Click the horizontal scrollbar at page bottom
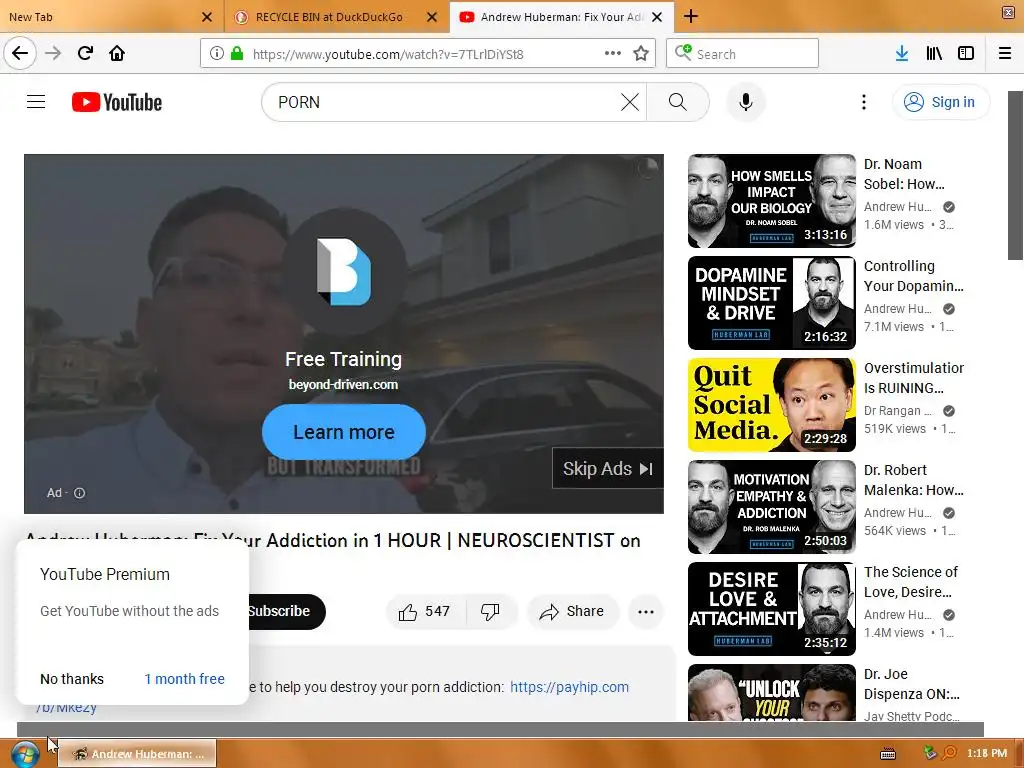The height and width of the screenshot is (768, 1024). (x=500, y=729)
